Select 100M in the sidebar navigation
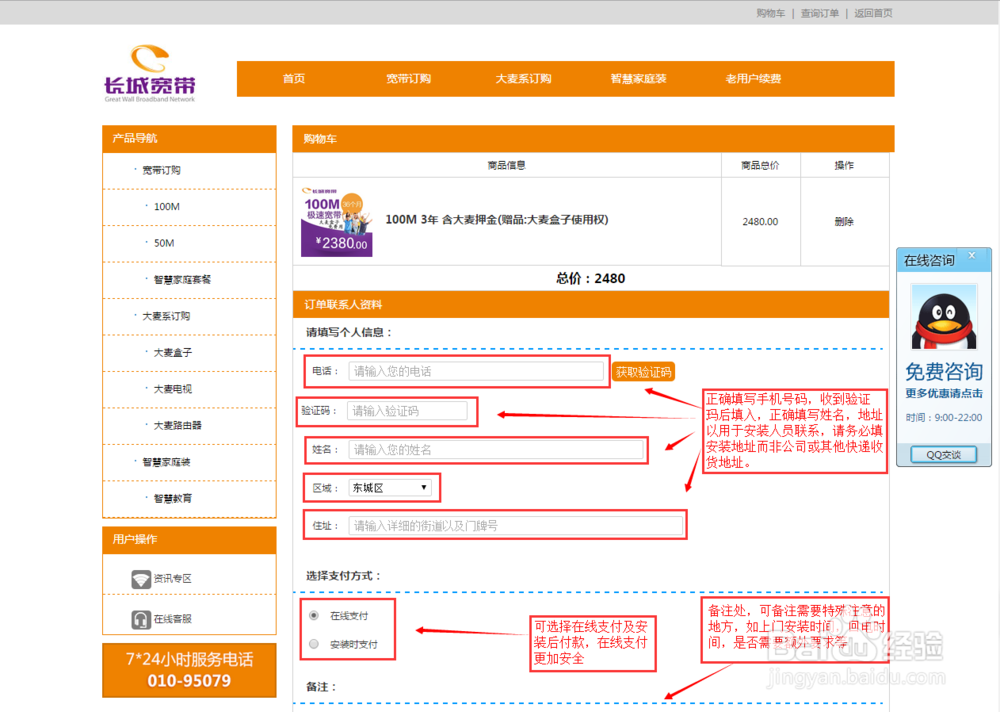 [167, 207]
